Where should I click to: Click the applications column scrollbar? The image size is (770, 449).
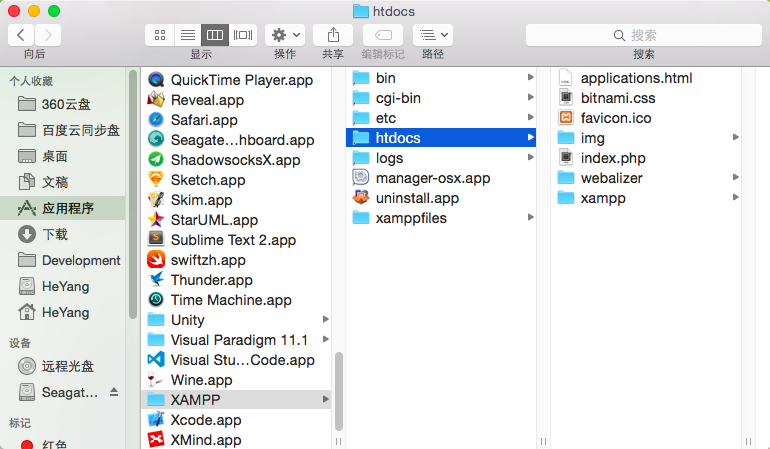point(338,392)
